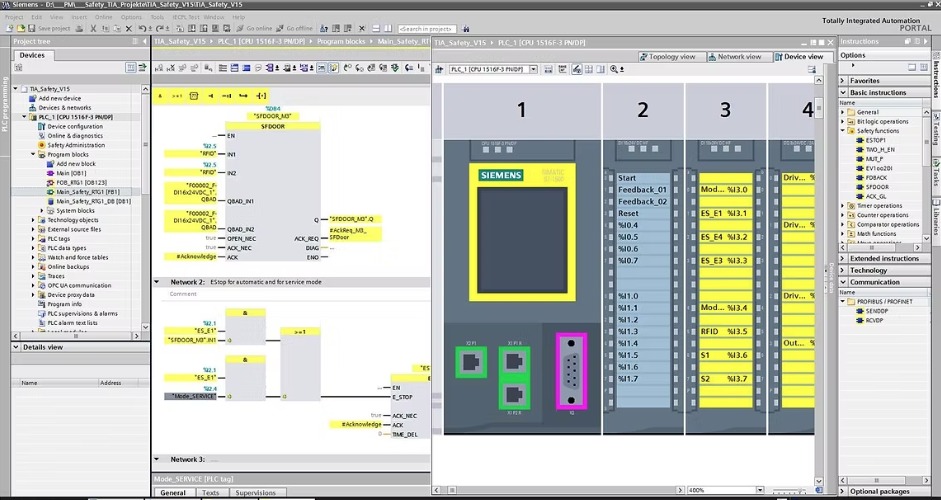Open the Supervisions tab in inspector
This screenshot has width=941, height=500.
click(x=256, y=493)
